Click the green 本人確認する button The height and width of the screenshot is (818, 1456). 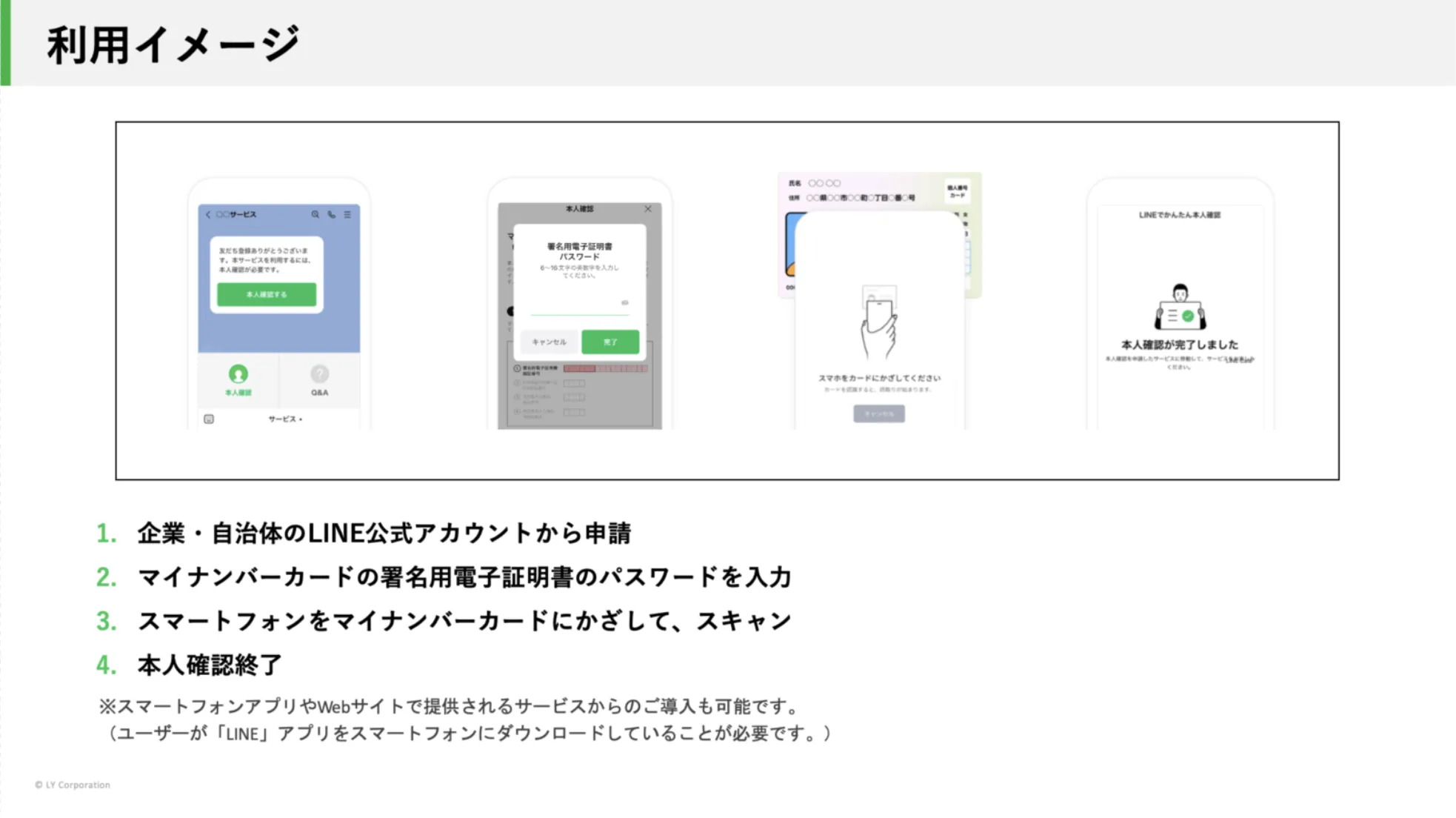tap(267, 294)
